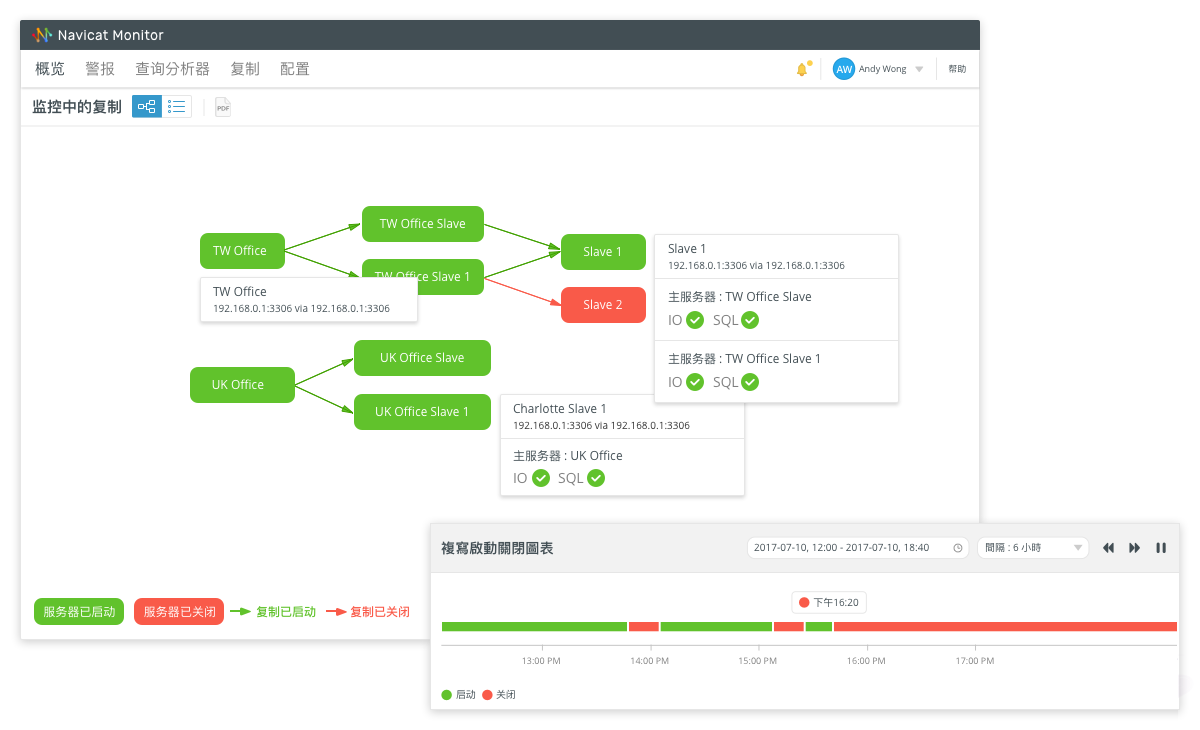This screenshot has width=1200, height=730.
Task: Click the Navicat Monitor logo
Action: [x=41, y=35]
